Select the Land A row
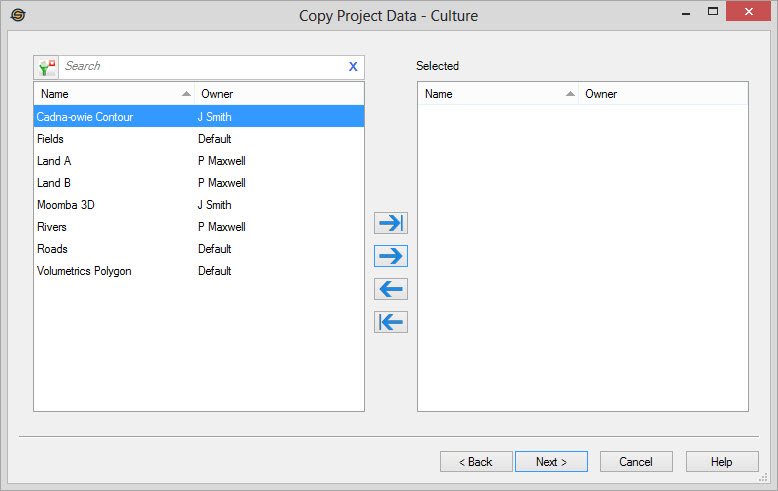Viewport: 778px width, 491px height. pos(199,161)
